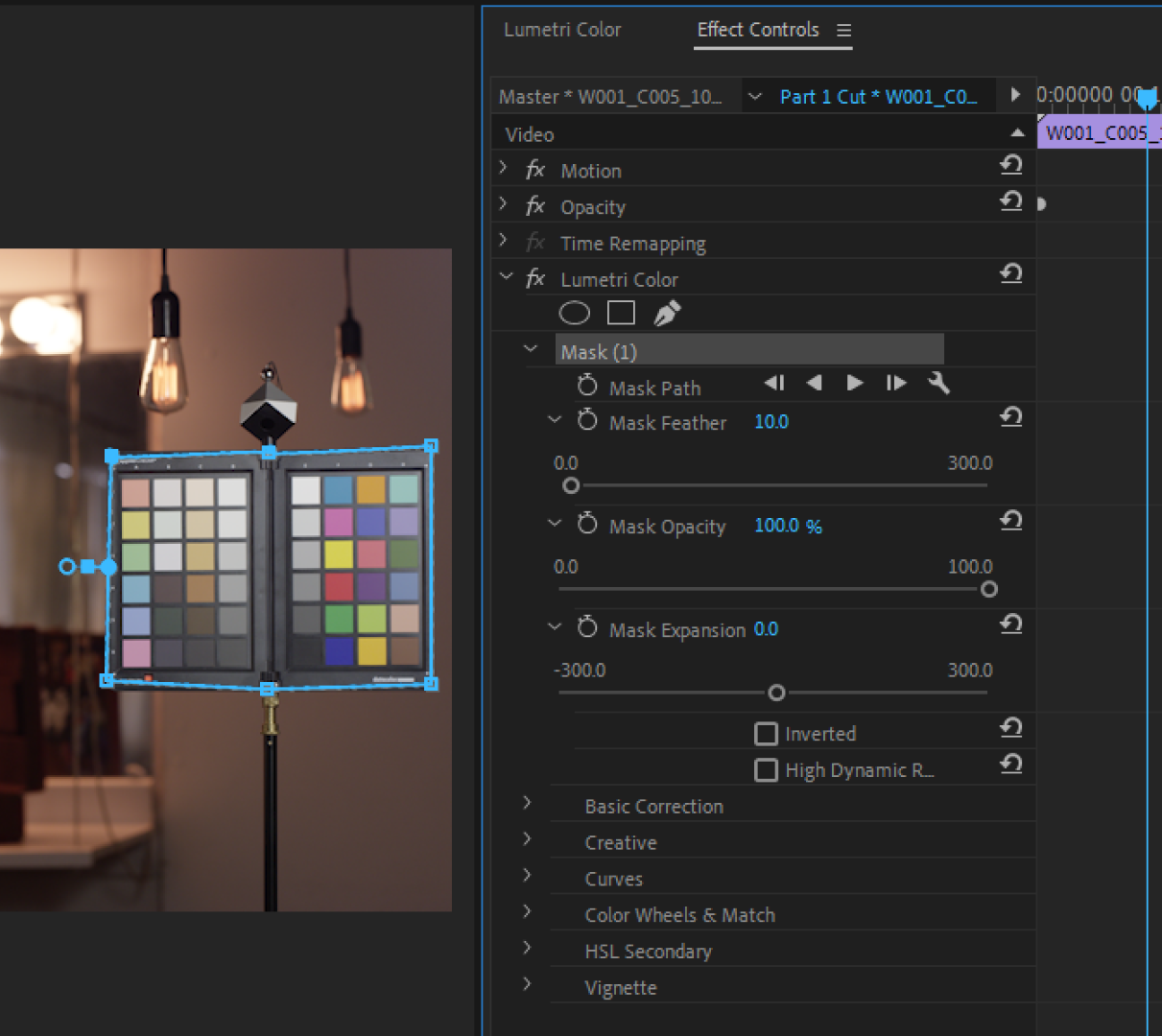Reset the Lumetri Color effect

[x=1010, y=274]
